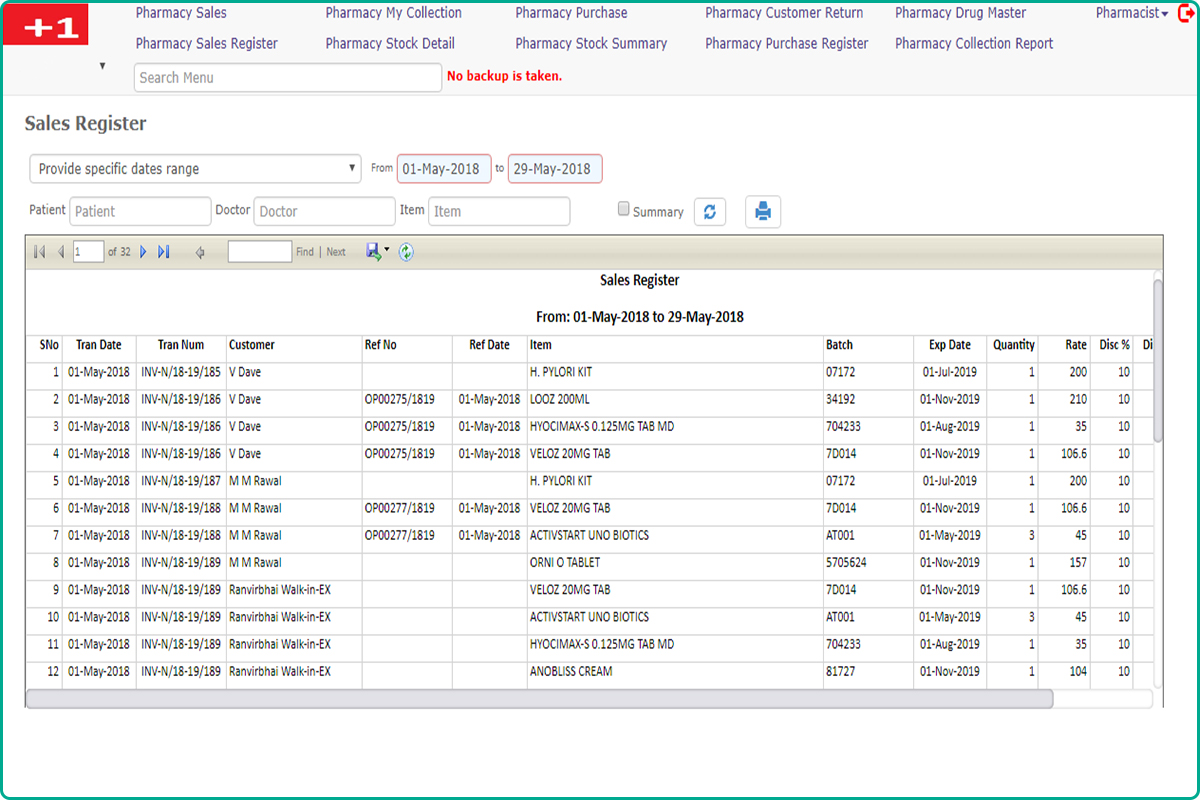Open the dates range dropdown
Image resolution: width=1200 pixels, height=800 pixels.
(195, 169)
